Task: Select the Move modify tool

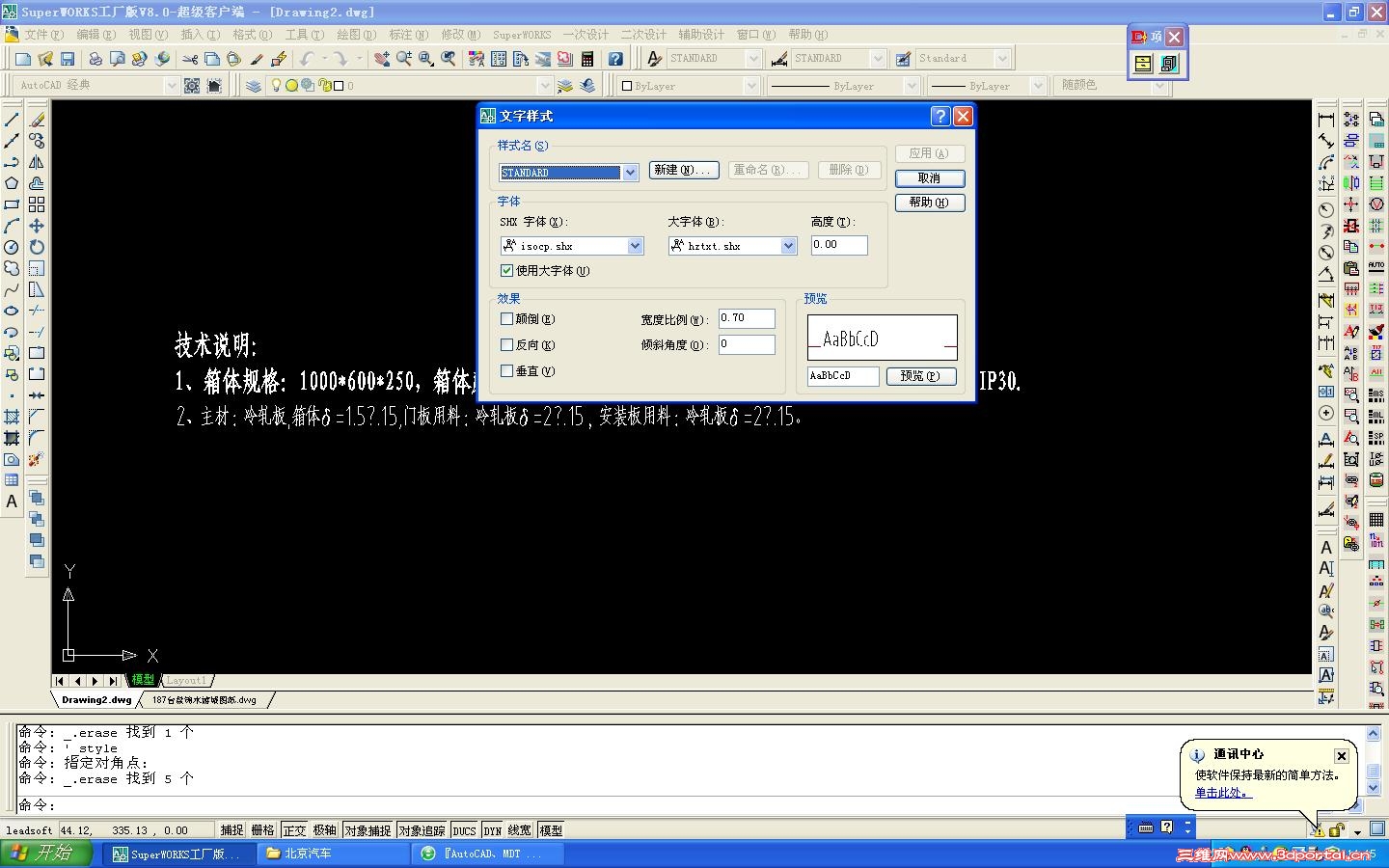Action: pos(37,226)
